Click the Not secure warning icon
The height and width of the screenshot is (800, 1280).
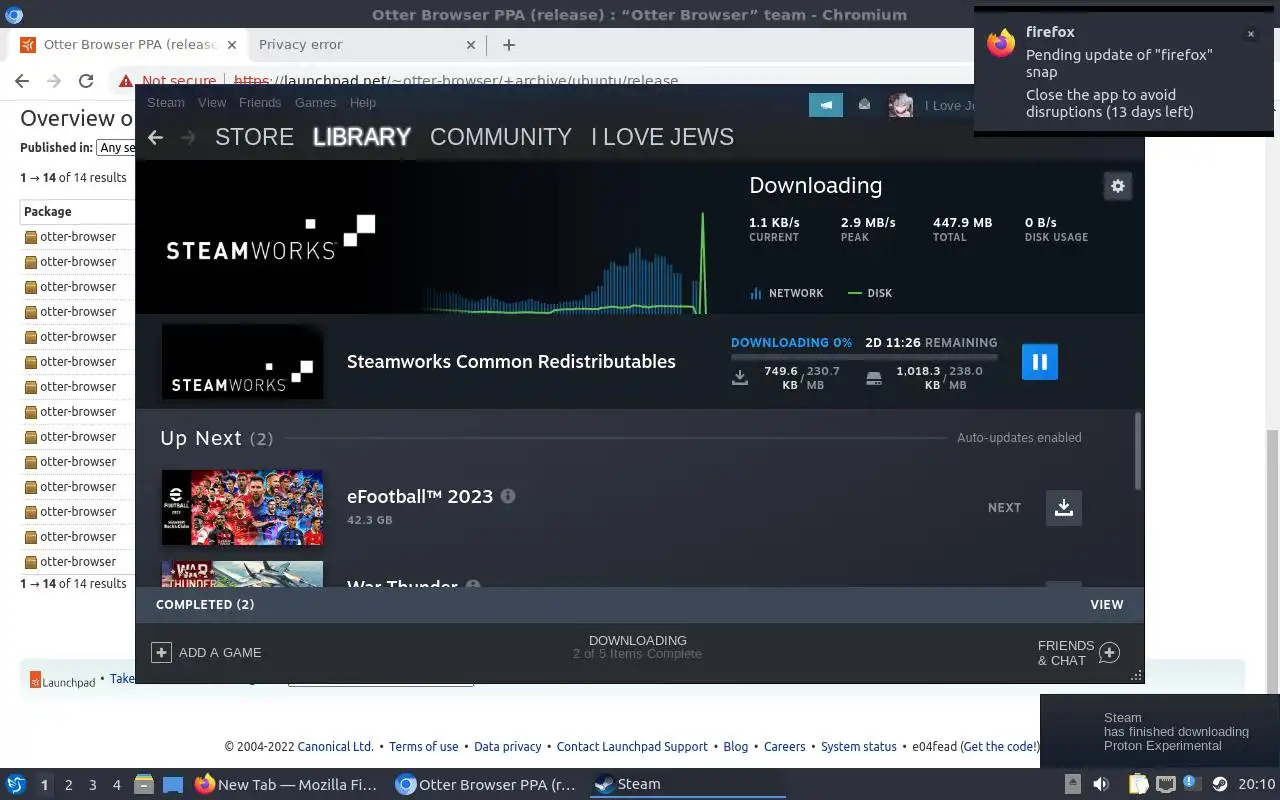[125, 81]
